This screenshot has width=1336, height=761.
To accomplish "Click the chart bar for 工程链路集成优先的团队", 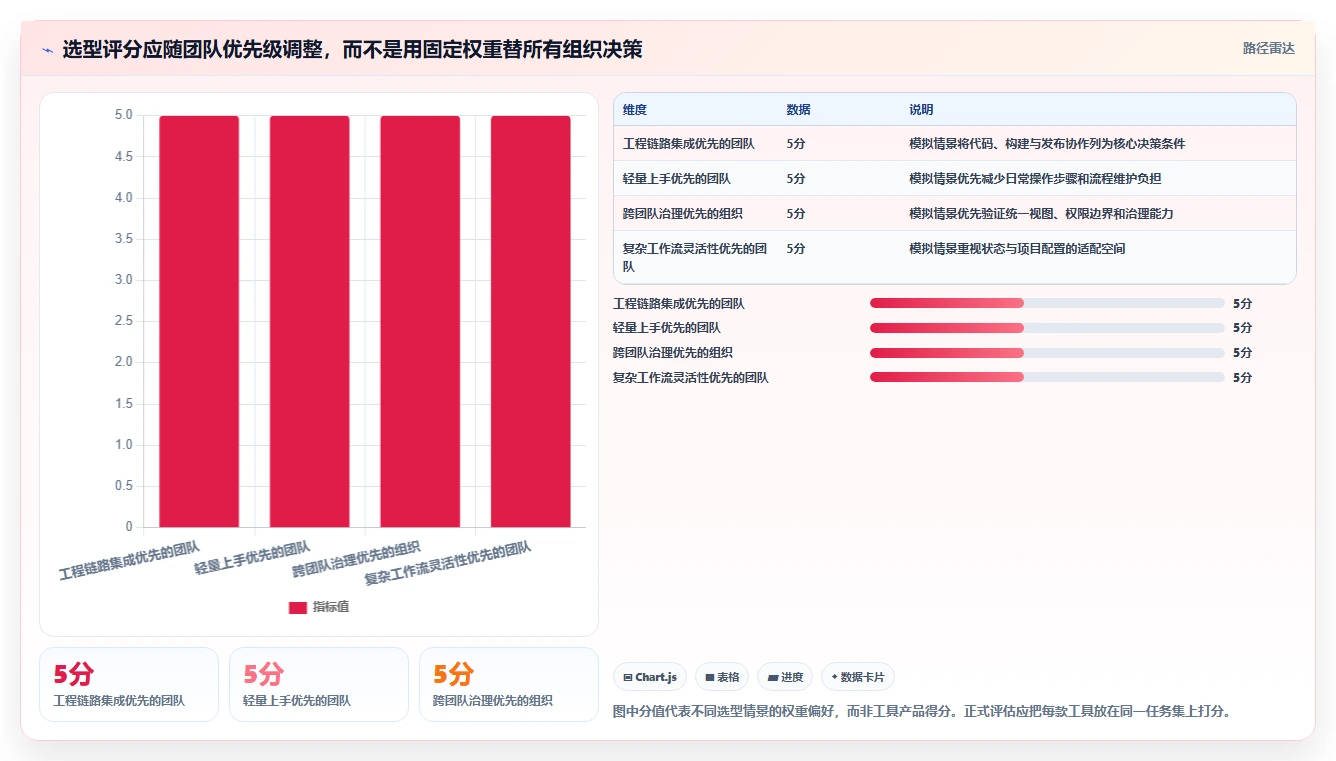I will (x=199, y=321).
